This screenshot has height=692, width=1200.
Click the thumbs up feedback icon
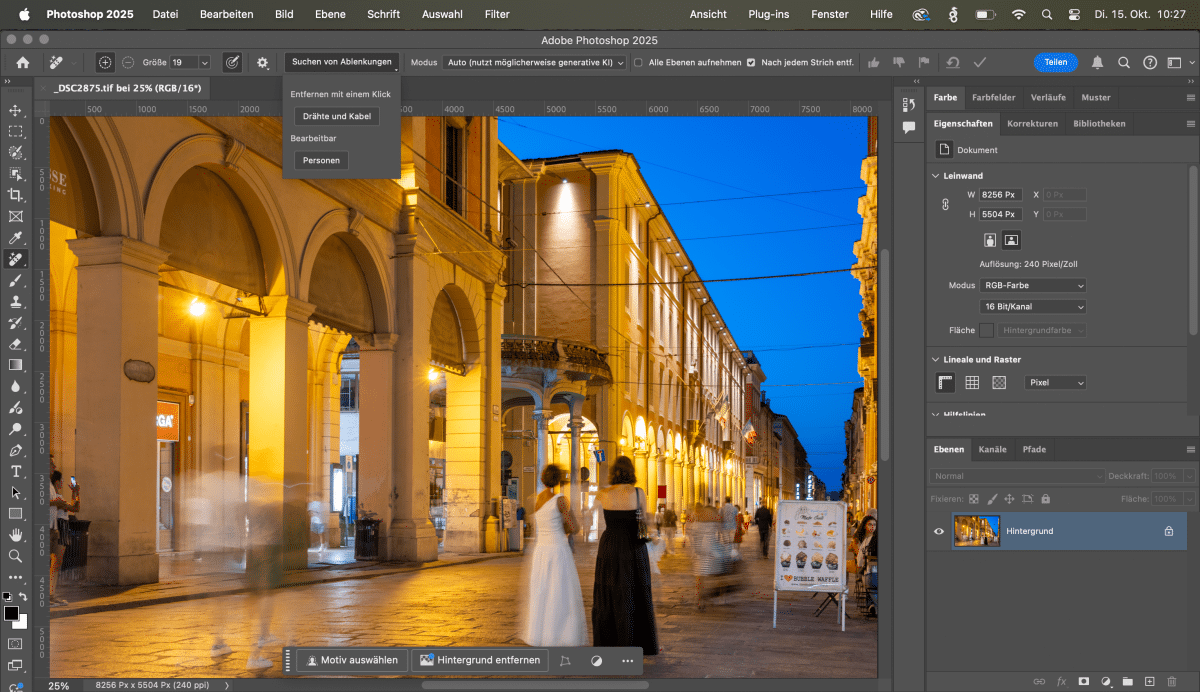(x=874, y=62)
